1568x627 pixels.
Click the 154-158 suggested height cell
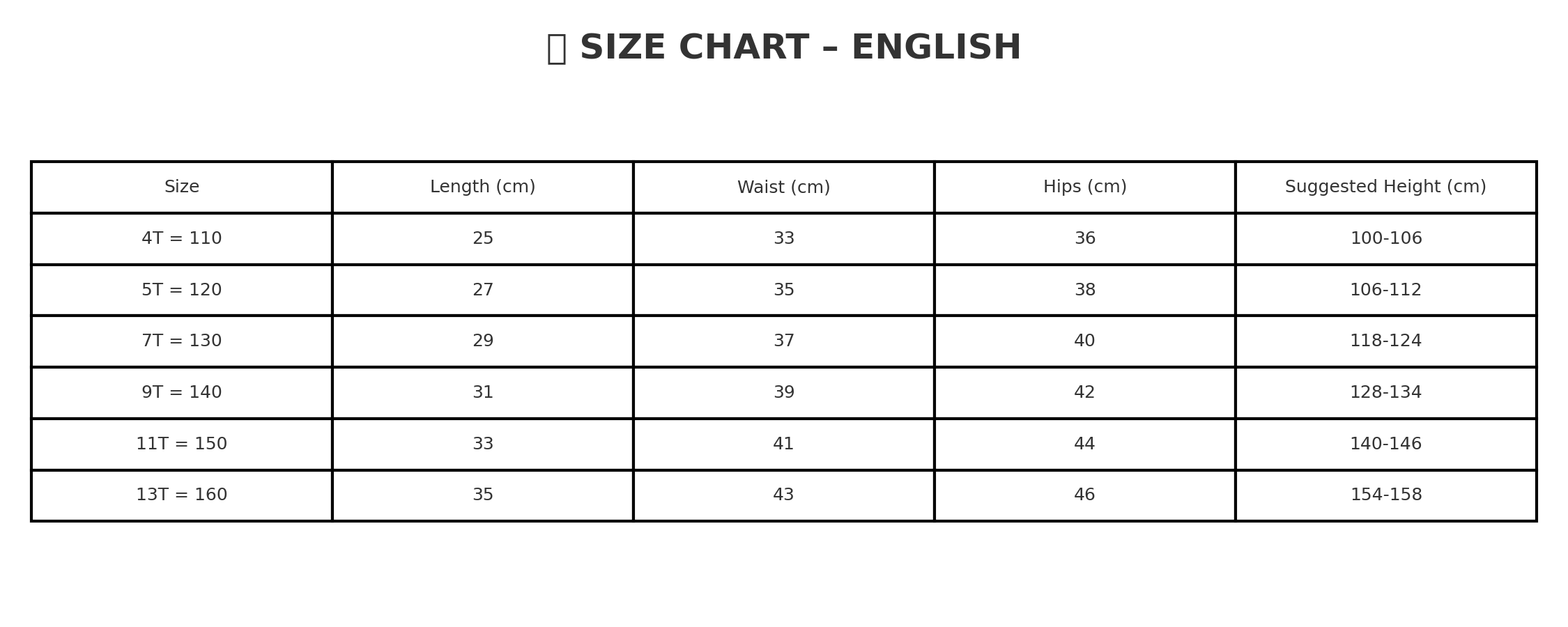tap(1385, 495)
